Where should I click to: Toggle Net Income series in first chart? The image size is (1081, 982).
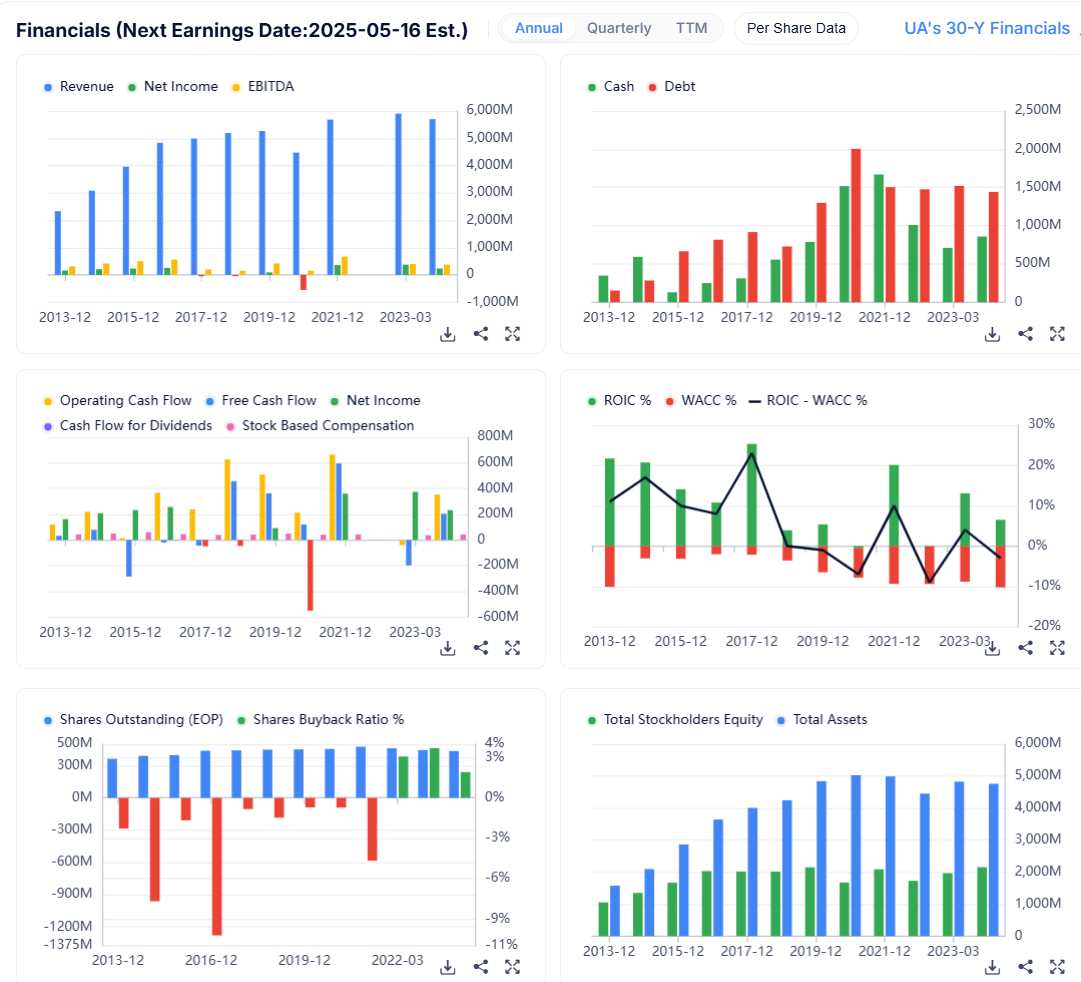coord(180,87)
